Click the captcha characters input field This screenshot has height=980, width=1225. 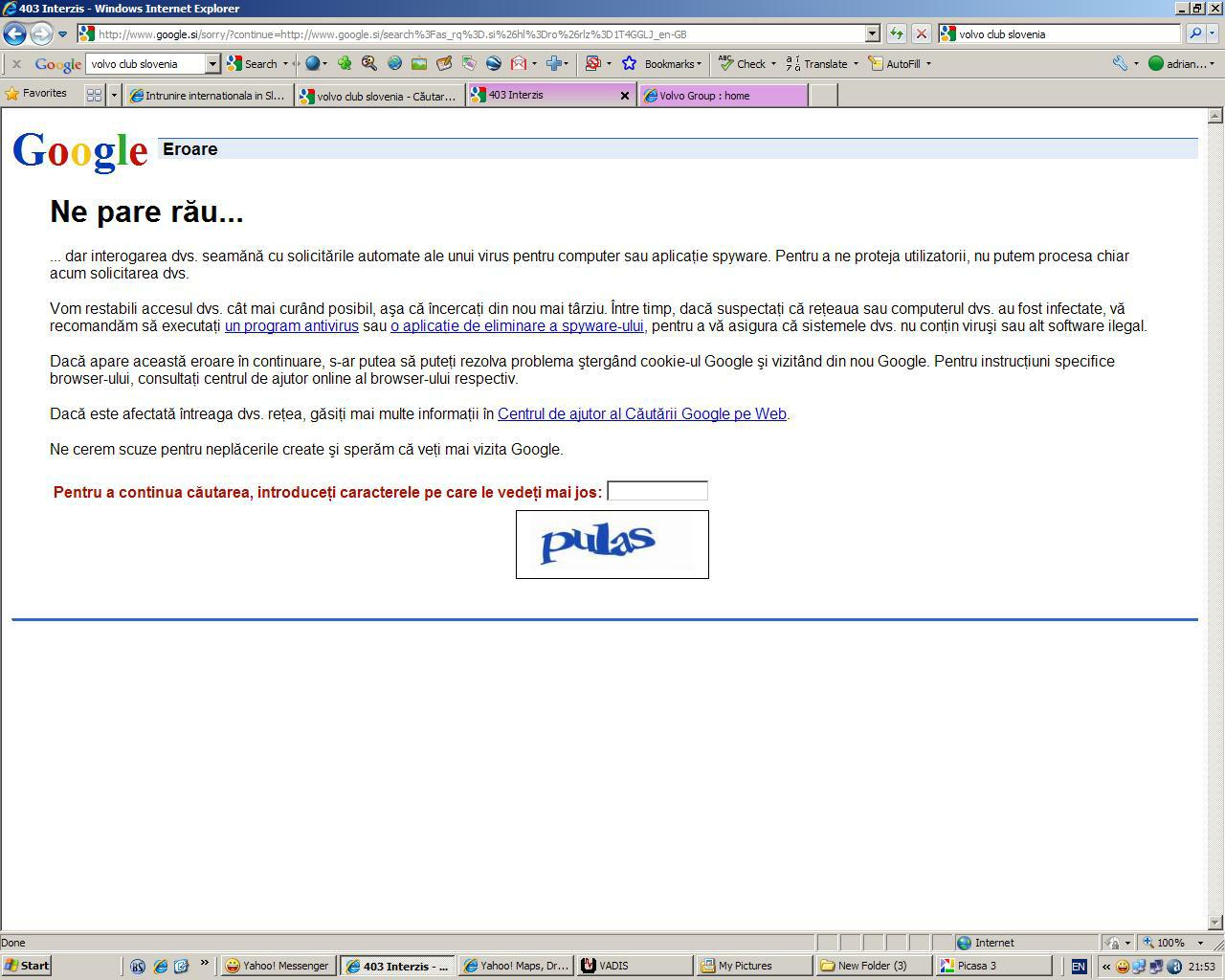[x=657, y=491]
